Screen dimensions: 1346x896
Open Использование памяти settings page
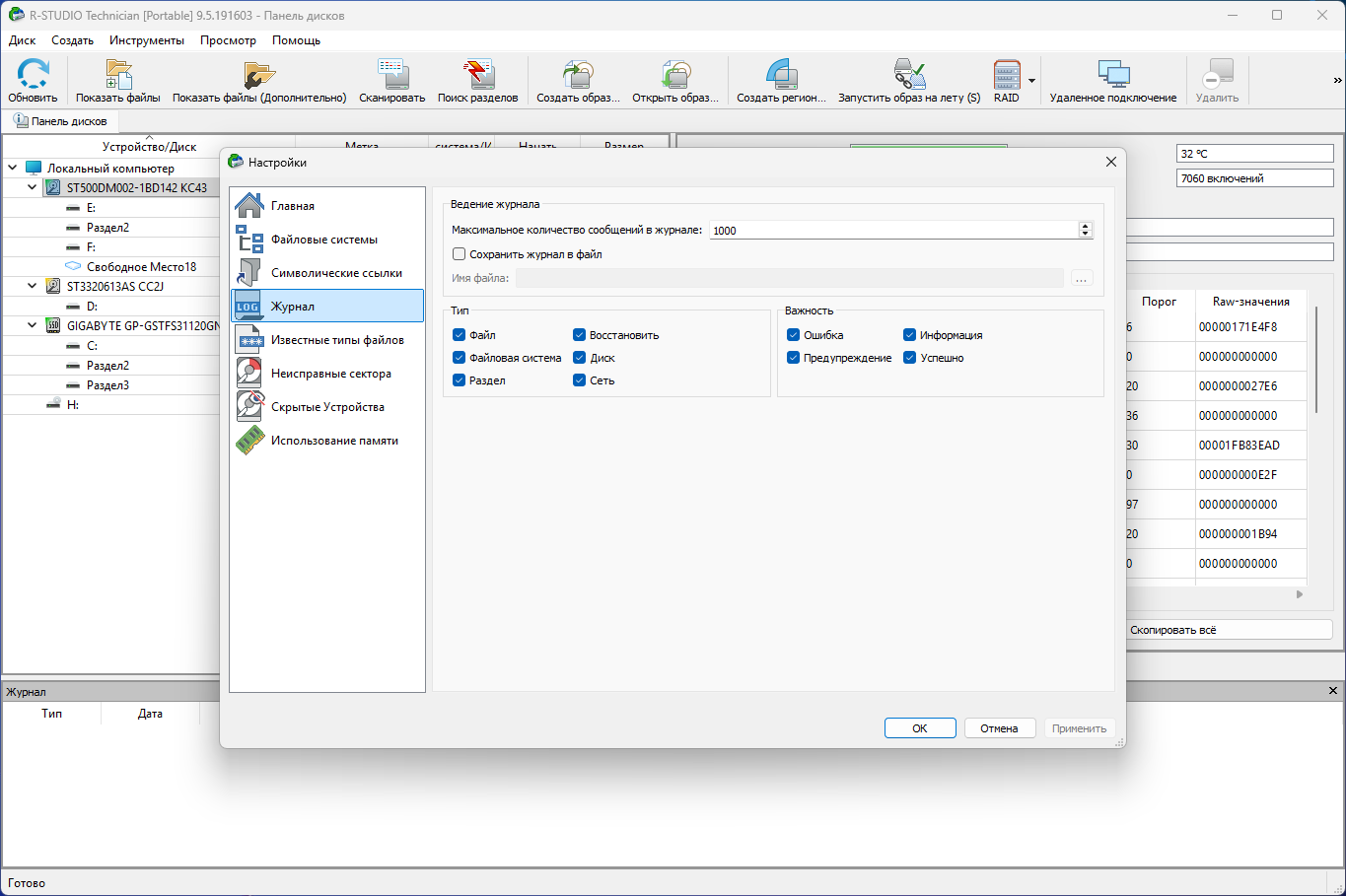327,441
